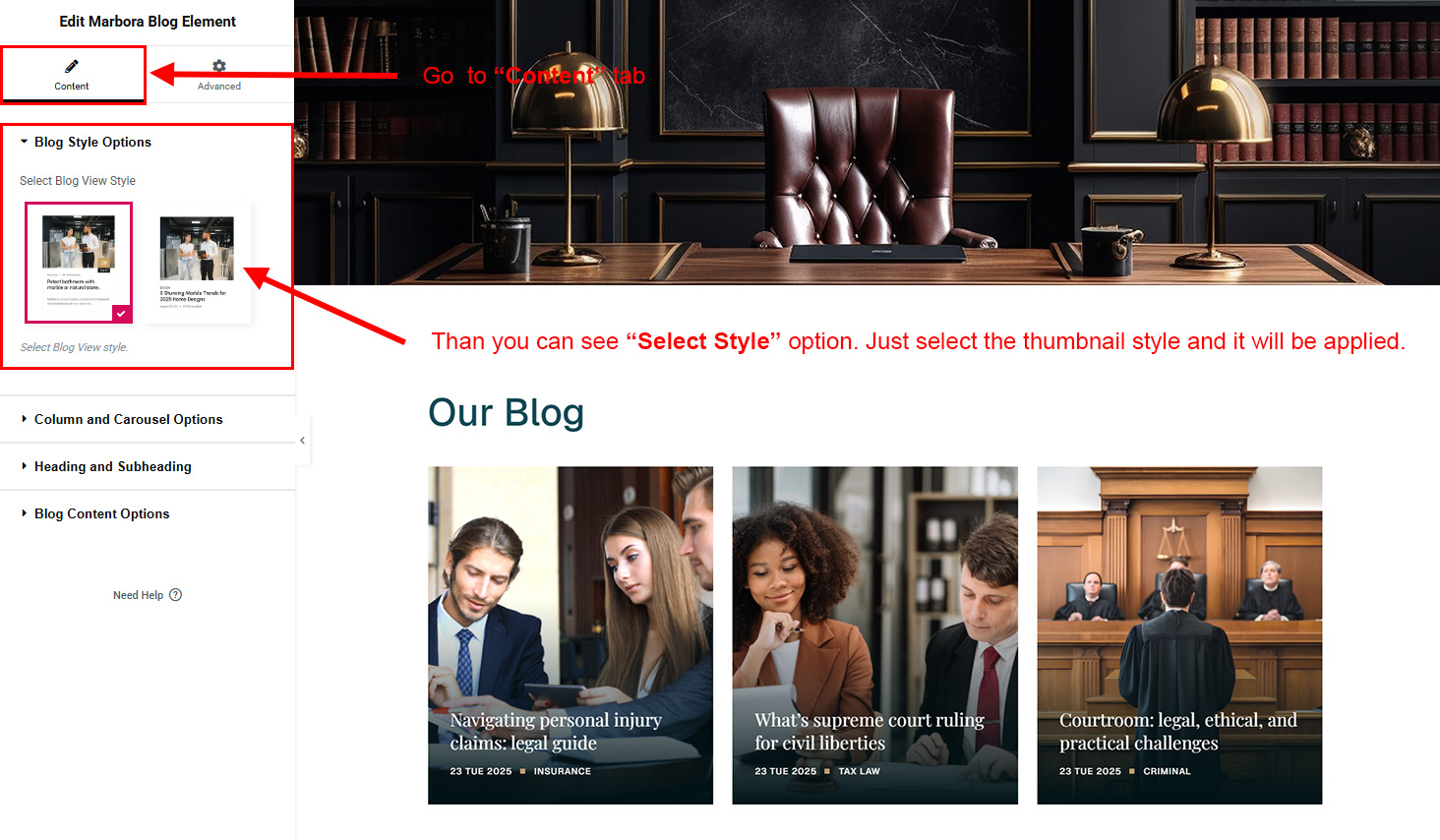Click the pencil icon on Content tab
Image resolution: width=1440 pixels, height=840 pixels.
point(72,66)
